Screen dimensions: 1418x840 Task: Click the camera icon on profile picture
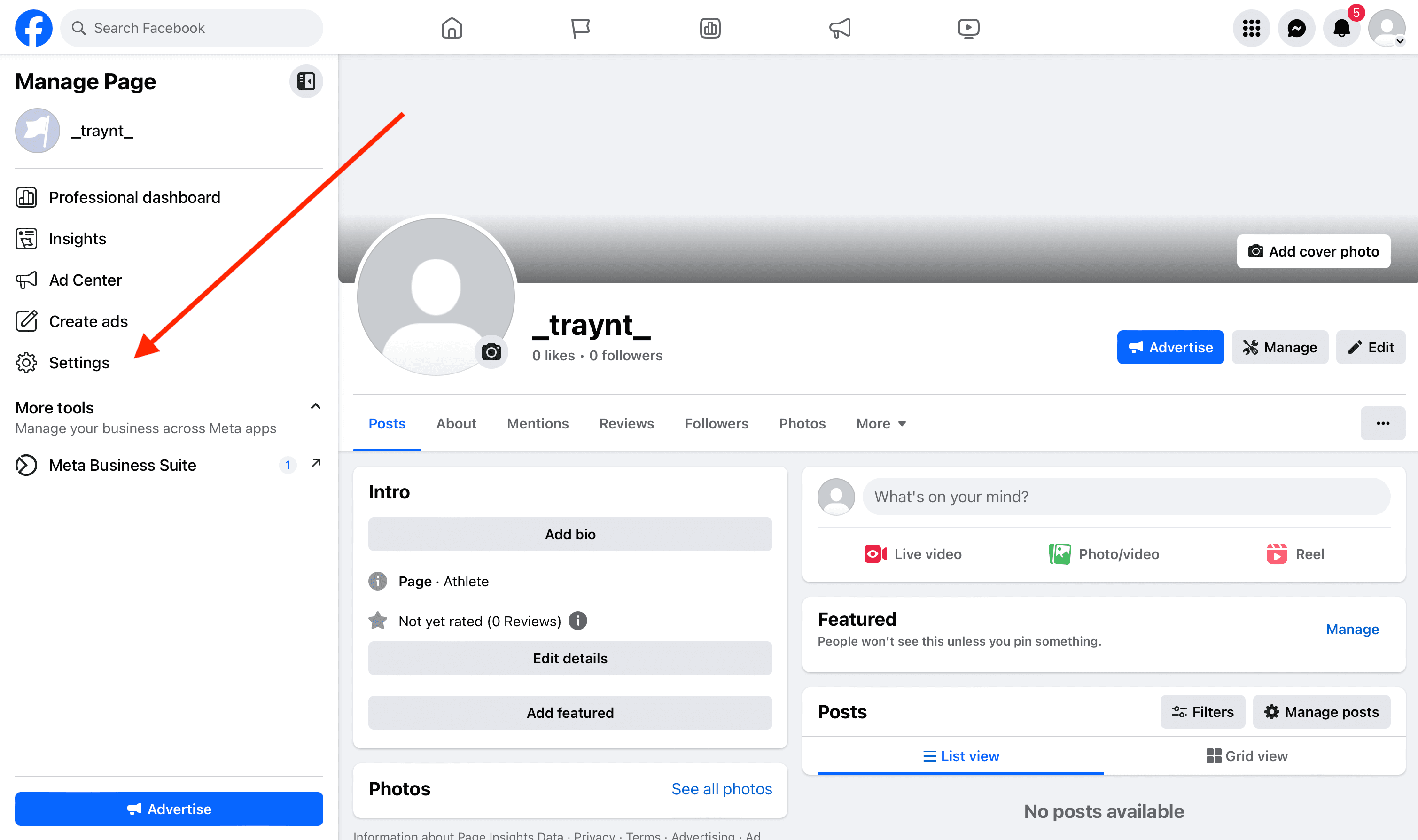pyautogui.click(x=491, y=352)
